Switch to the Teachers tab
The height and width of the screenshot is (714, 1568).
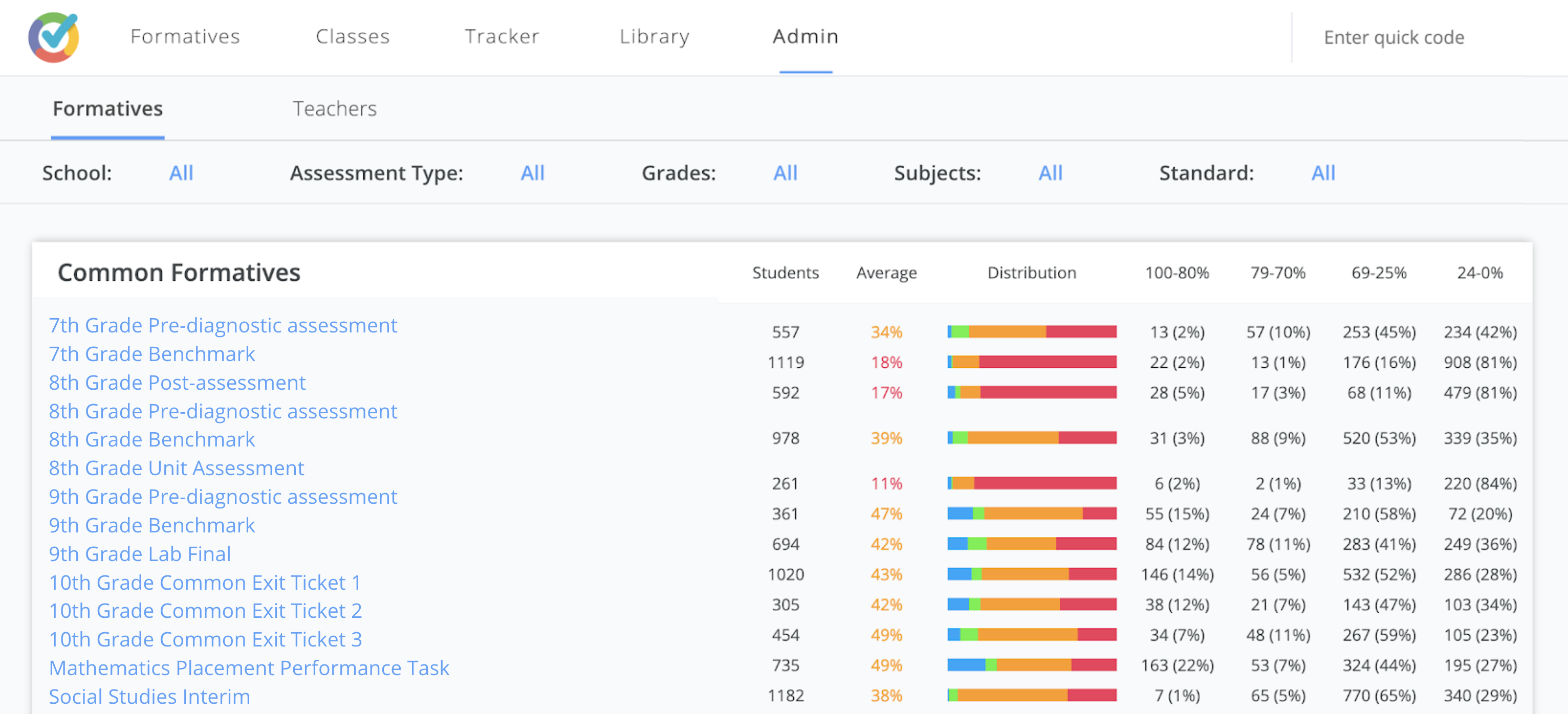(x=335, y=109)
